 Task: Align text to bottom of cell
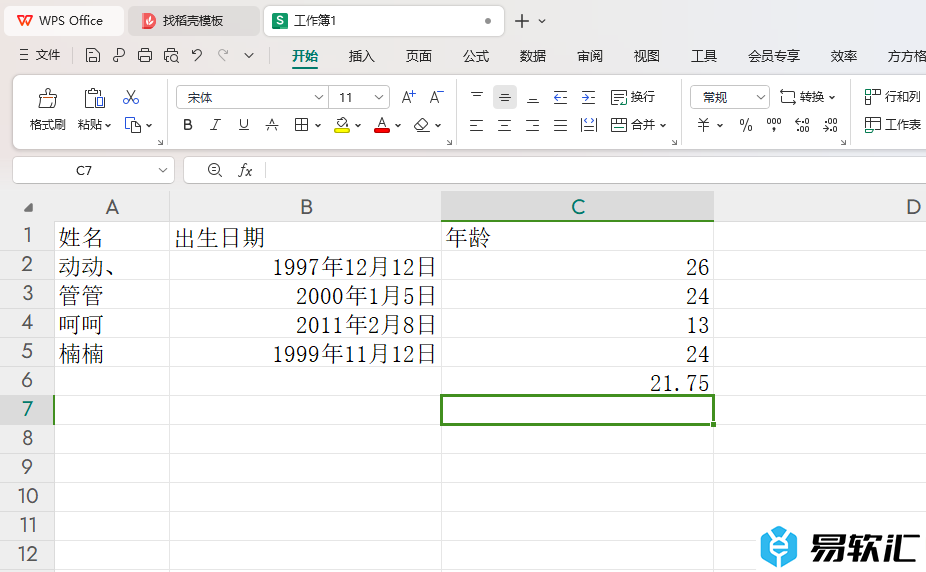[533, 97]
